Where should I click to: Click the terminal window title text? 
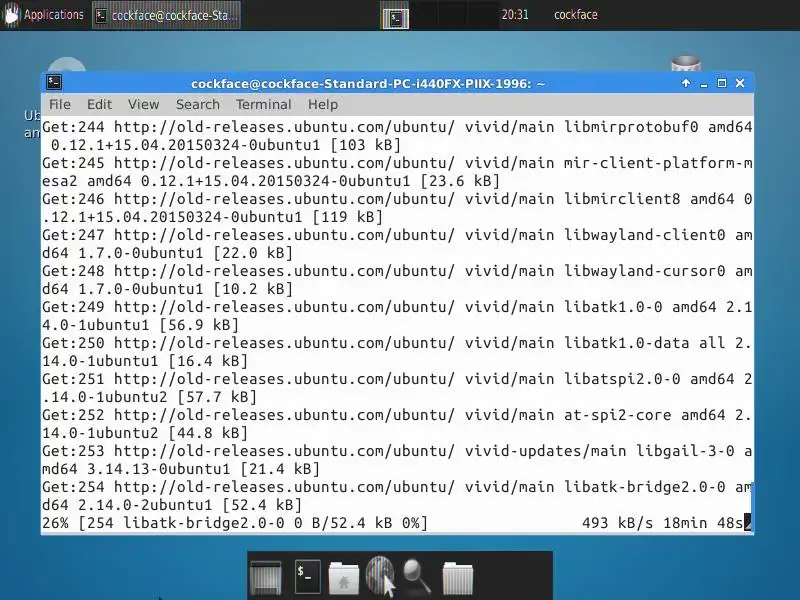pos(368,83)
